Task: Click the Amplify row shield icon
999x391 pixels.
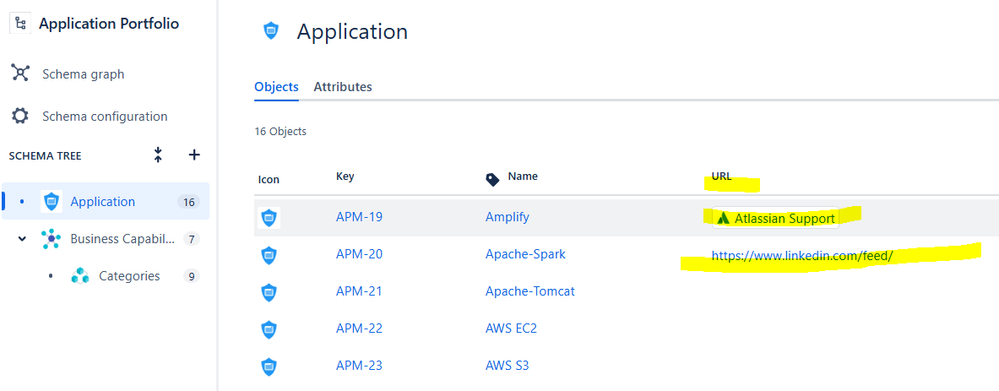Action: (269, 218)
